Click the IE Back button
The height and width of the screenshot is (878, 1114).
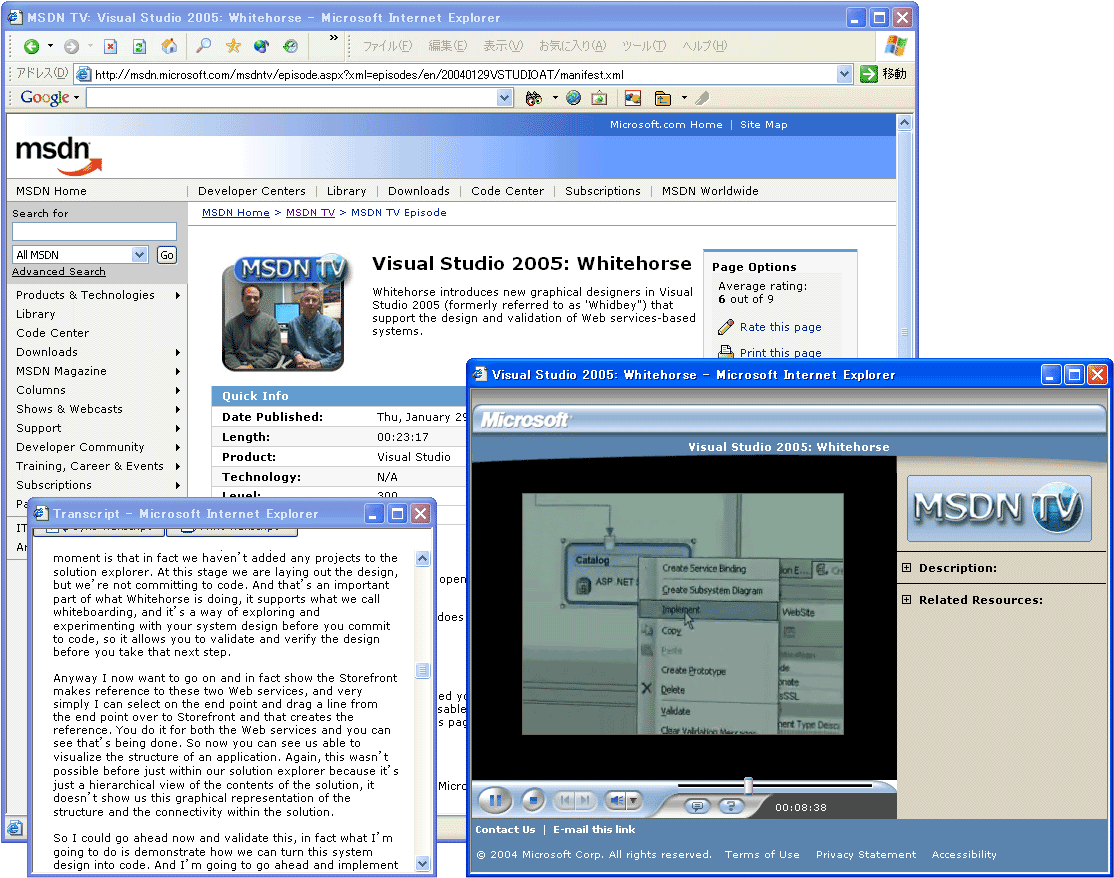[31, 46]
